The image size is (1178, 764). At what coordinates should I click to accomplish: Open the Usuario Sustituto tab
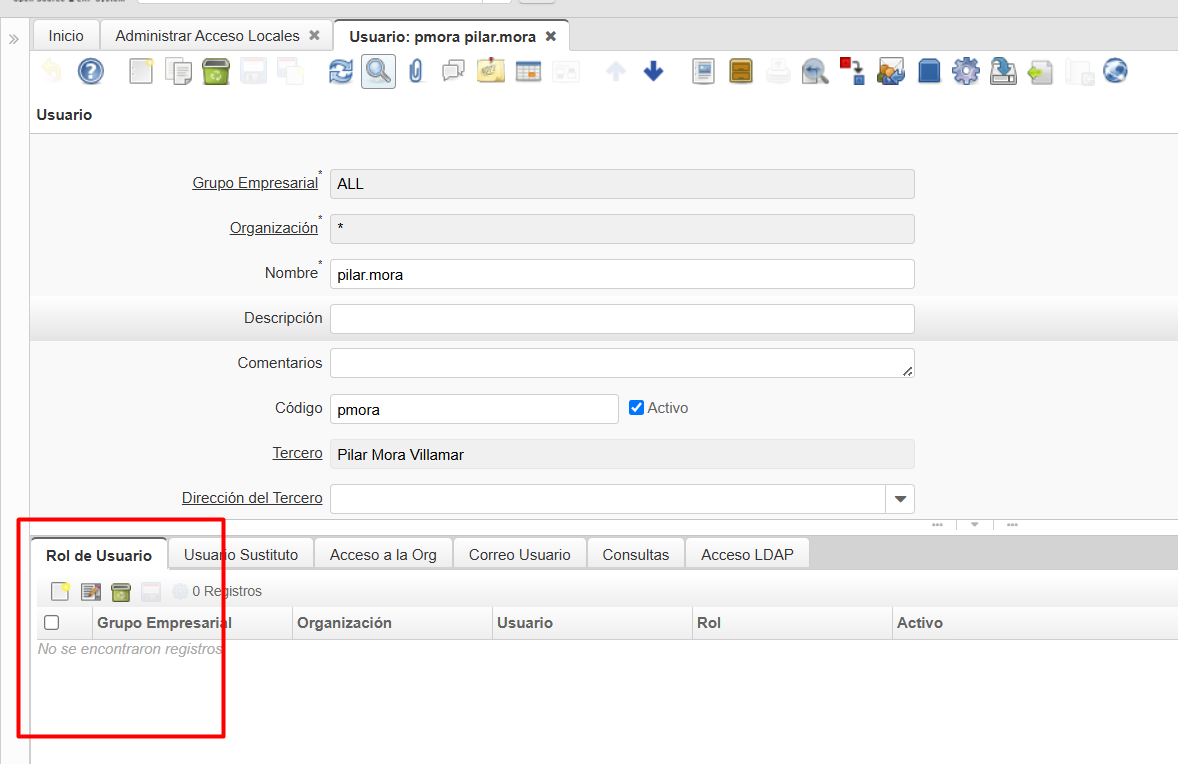coord(241,554)
